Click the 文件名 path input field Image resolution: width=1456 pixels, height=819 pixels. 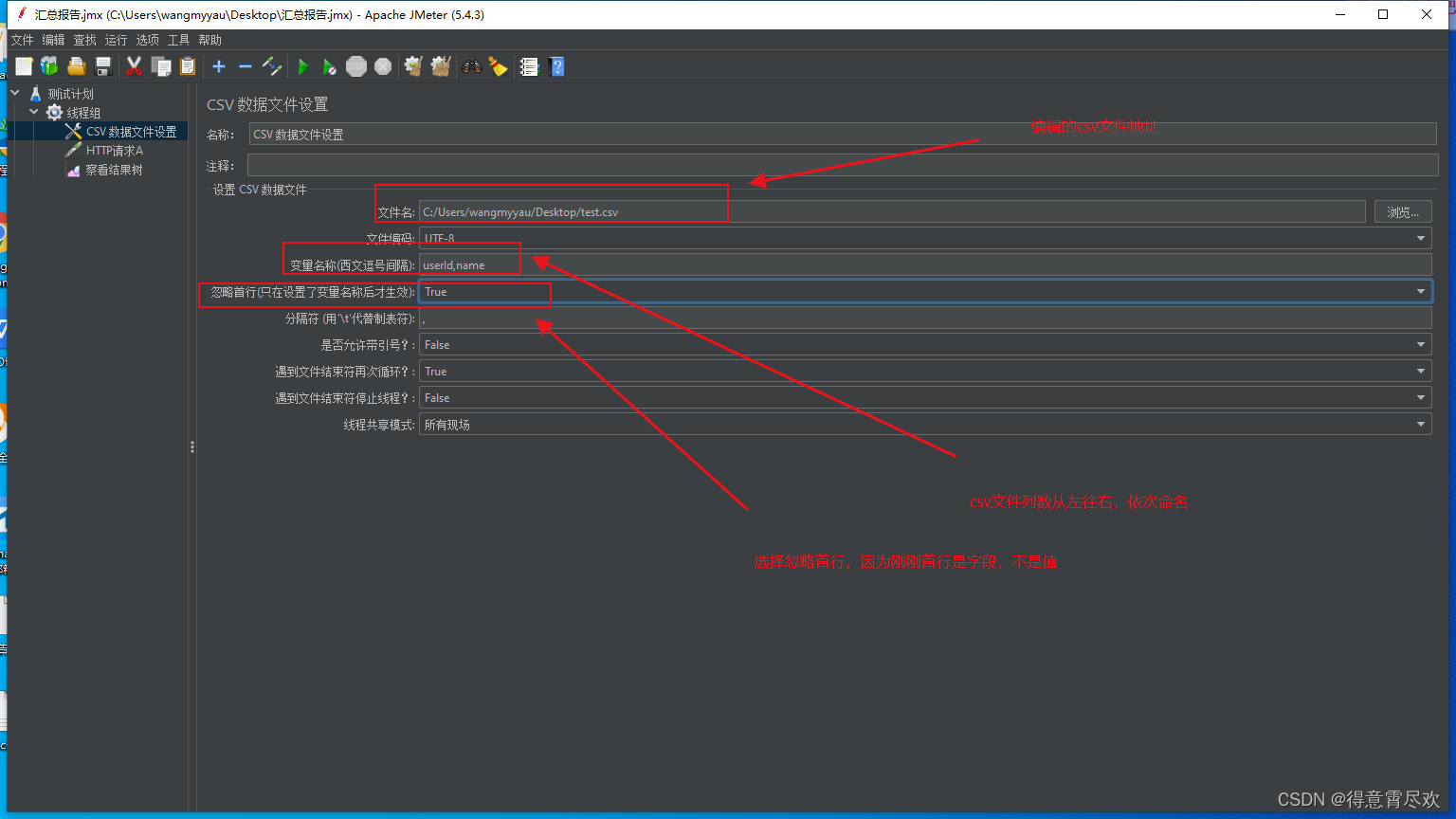[x=892, y=211]
